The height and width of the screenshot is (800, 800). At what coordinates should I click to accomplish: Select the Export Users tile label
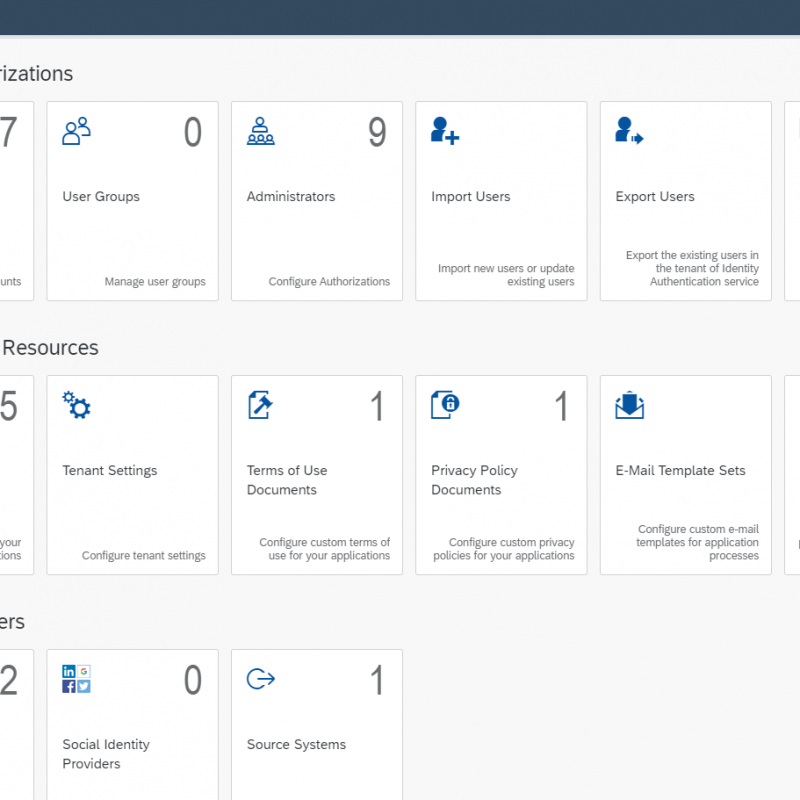(655, 197)
